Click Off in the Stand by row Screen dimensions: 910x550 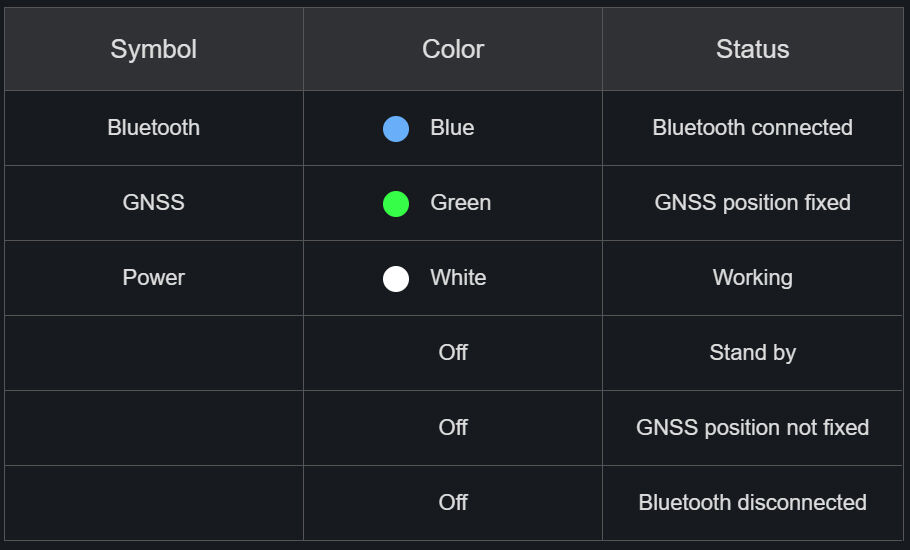tap(453, 353)
